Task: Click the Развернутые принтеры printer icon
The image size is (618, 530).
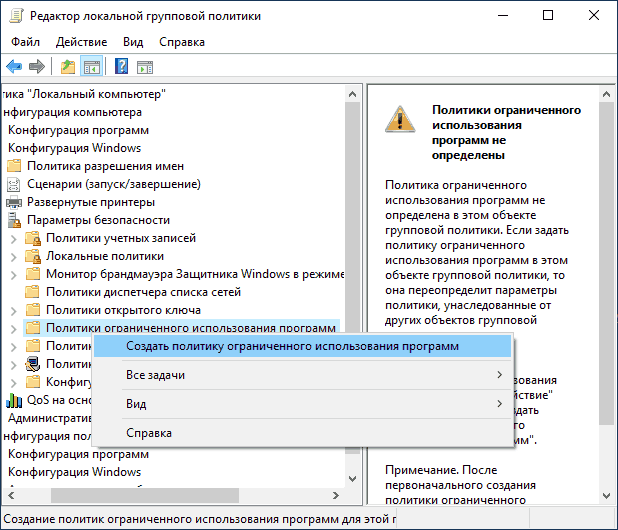Action: (14, 202)
